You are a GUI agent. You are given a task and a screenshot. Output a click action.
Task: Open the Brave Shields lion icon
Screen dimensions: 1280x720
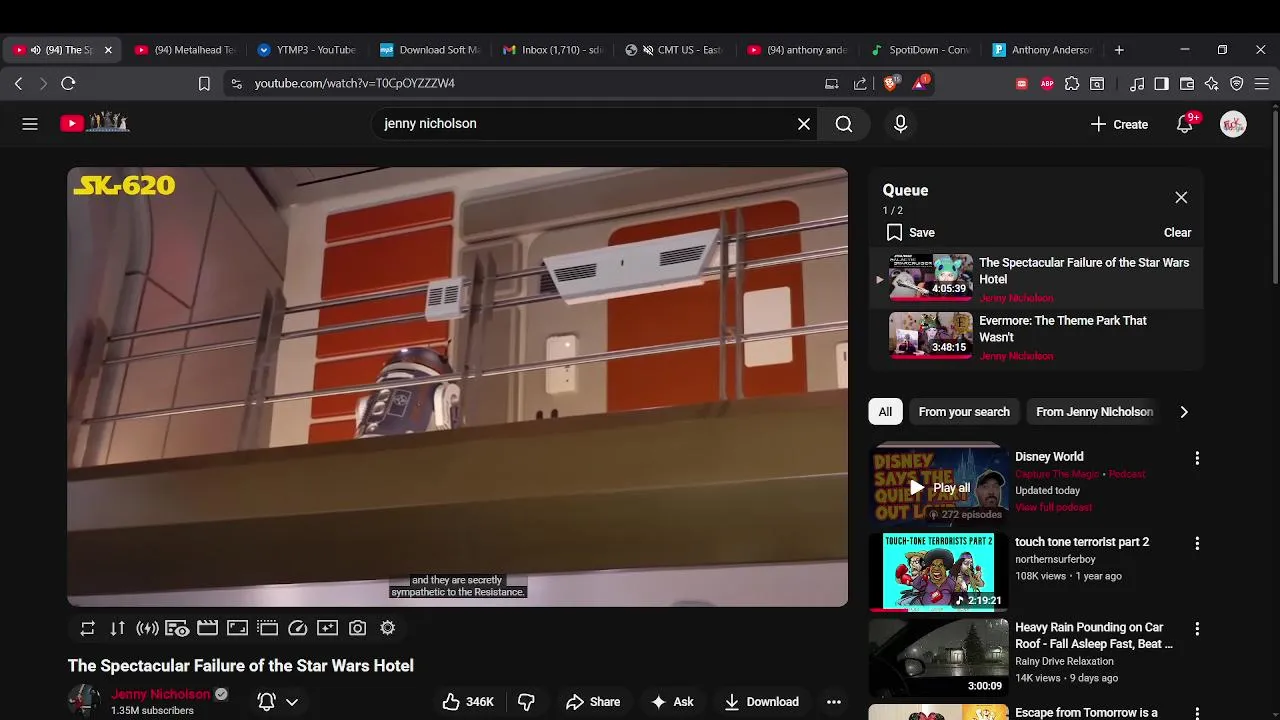tap(890, 83)
